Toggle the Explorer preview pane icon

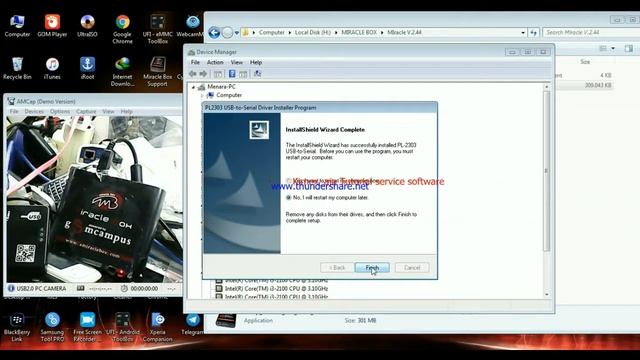pos(629,49)
